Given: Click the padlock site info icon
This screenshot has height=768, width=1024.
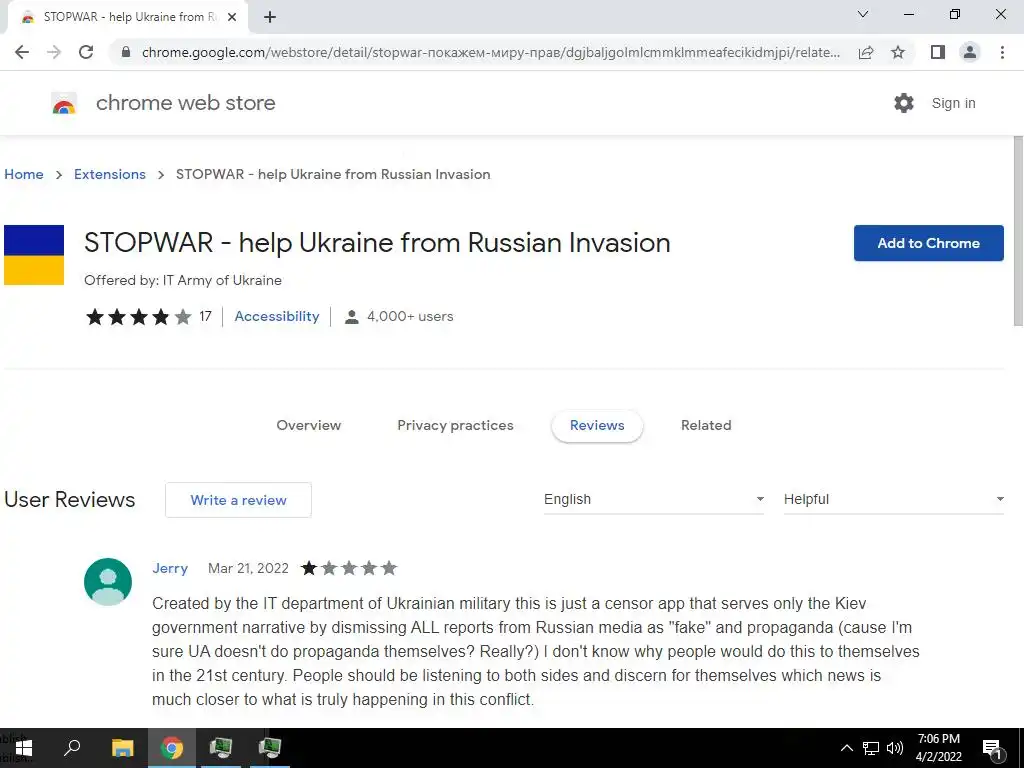Looking at the screenshot, I should pyautogui.click(x=126, y=52).
